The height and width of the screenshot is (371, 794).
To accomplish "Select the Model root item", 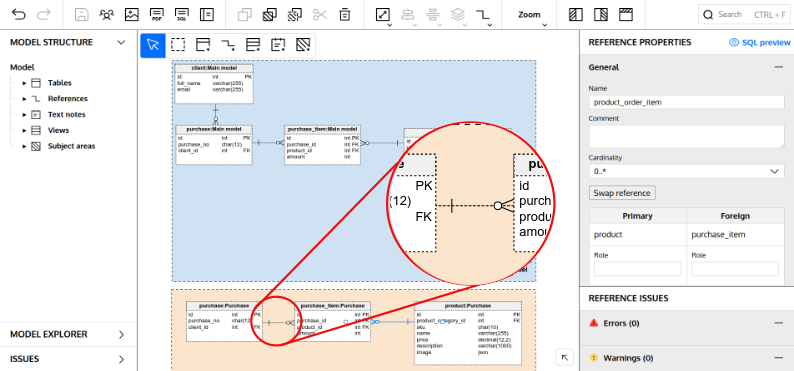I will point(22,67).
